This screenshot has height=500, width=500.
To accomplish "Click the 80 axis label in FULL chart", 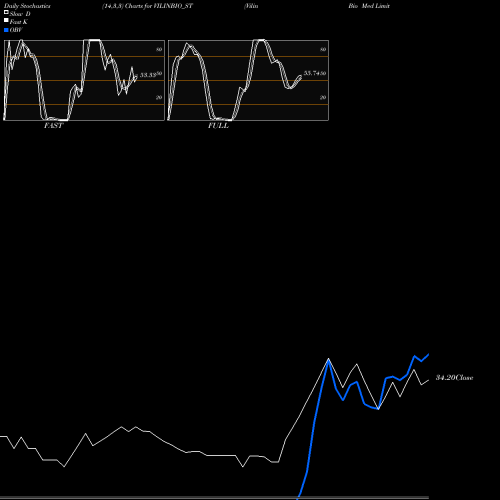I will [x=323, y=49].
